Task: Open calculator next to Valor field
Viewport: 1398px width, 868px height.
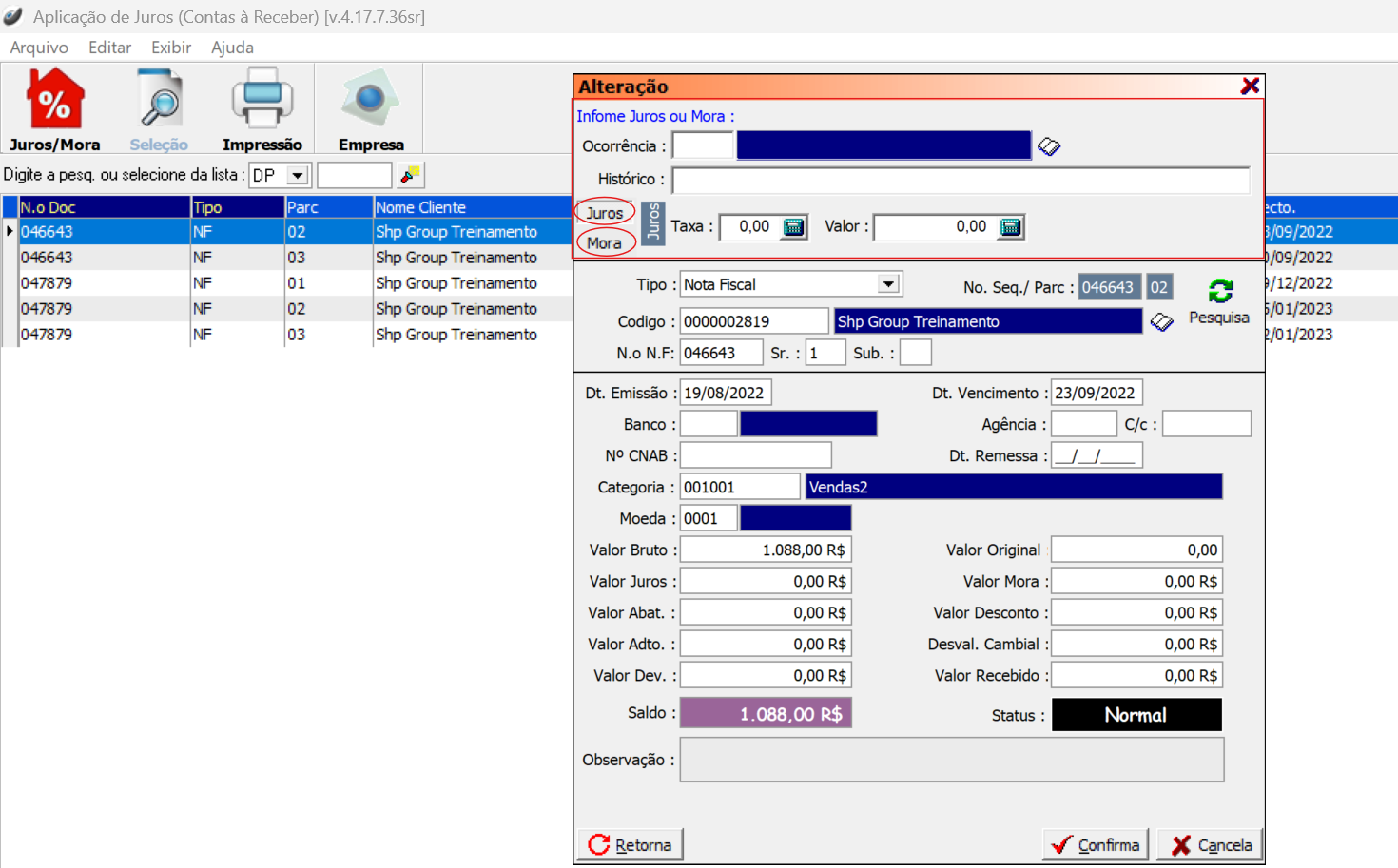Action: (1011, 227)
